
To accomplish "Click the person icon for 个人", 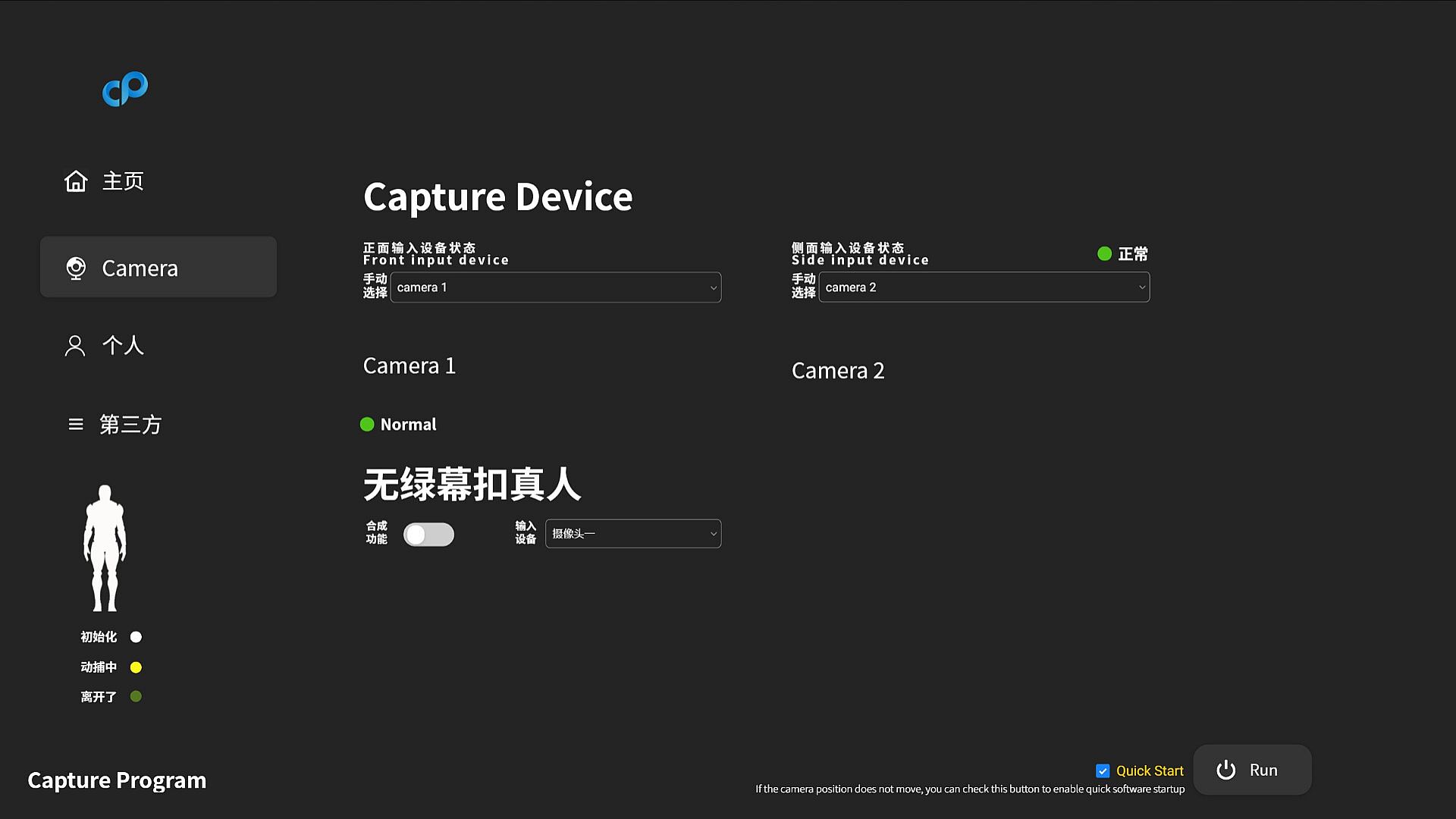I will point(75,346).
